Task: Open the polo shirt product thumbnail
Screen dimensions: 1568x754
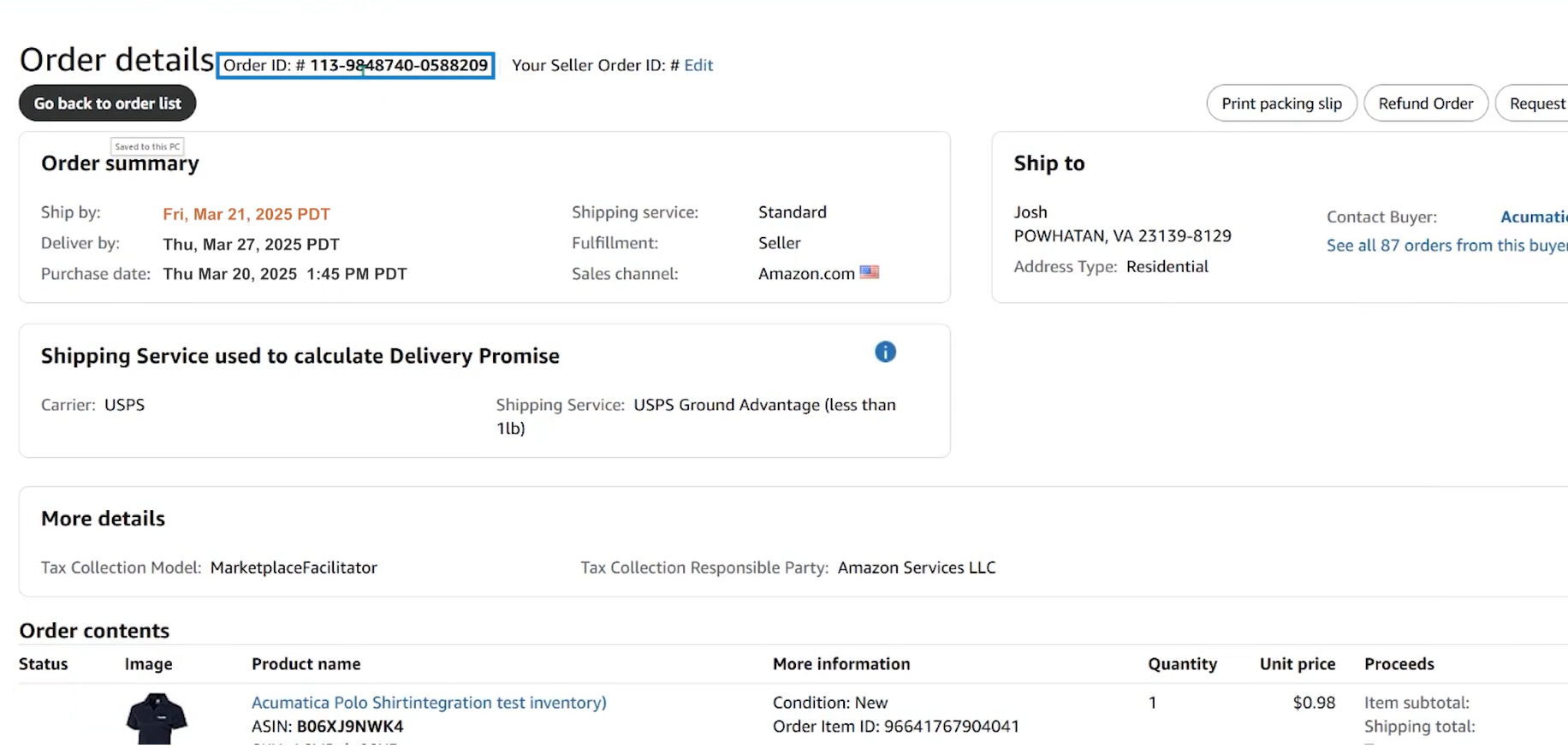Action: click(x=157, y=719)
